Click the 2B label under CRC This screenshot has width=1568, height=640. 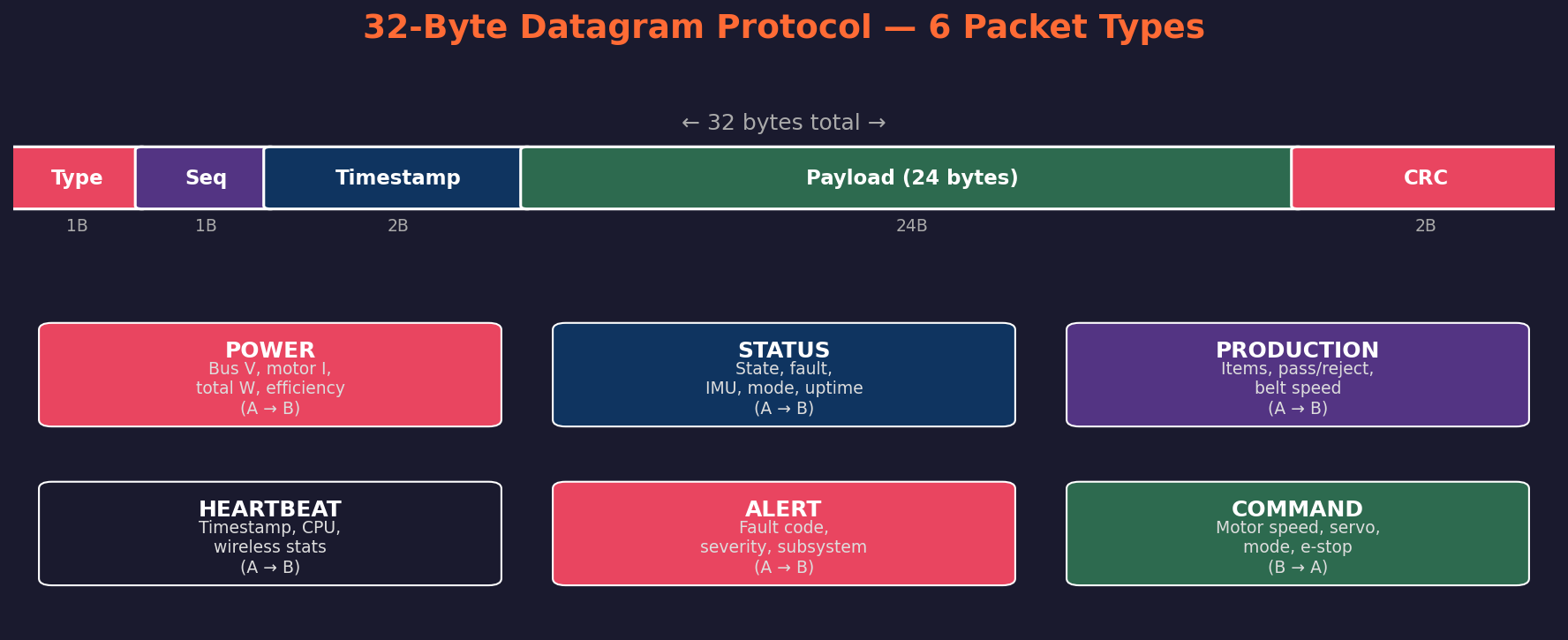click(1425, 227)
